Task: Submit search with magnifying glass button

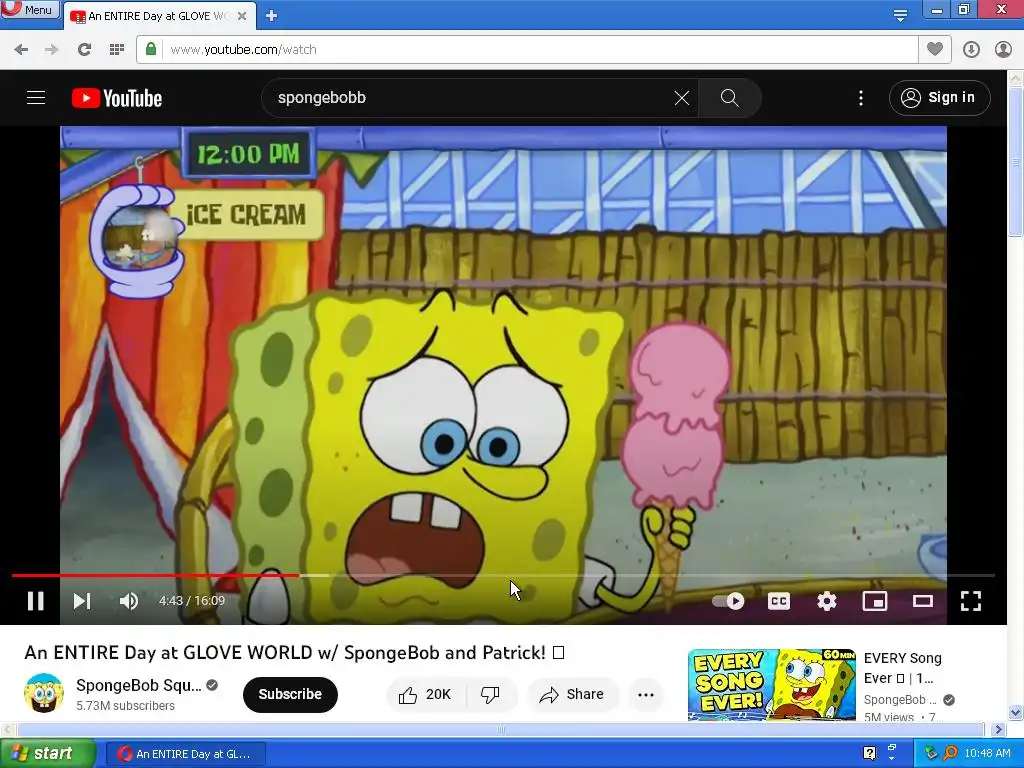Action: 729,98
